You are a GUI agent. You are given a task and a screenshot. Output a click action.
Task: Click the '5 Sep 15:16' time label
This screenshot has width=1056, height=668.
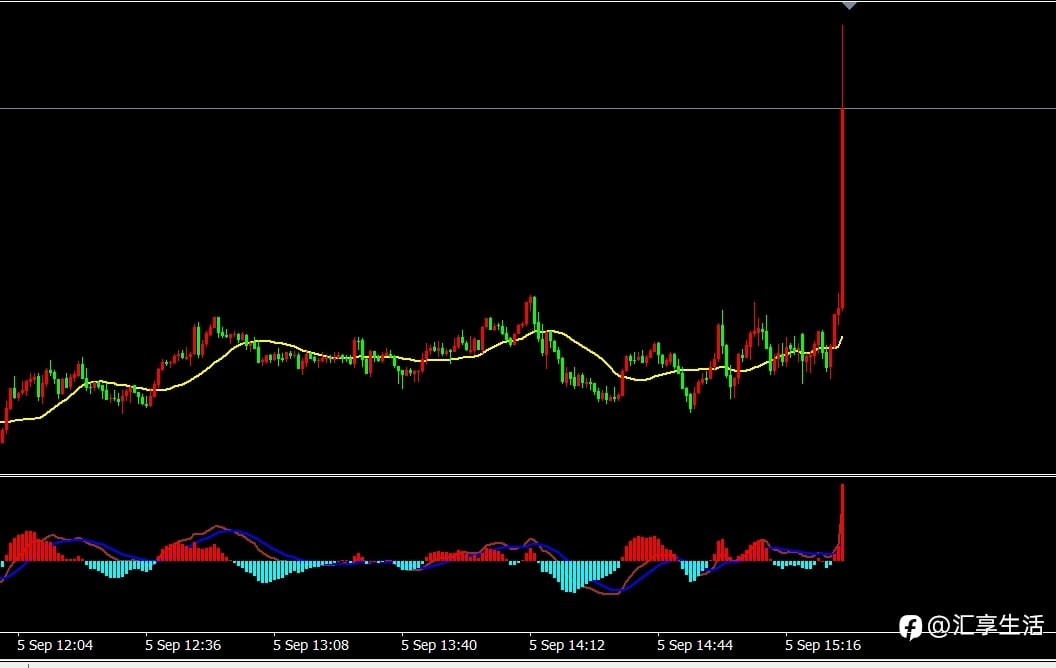tap(823, 645)
